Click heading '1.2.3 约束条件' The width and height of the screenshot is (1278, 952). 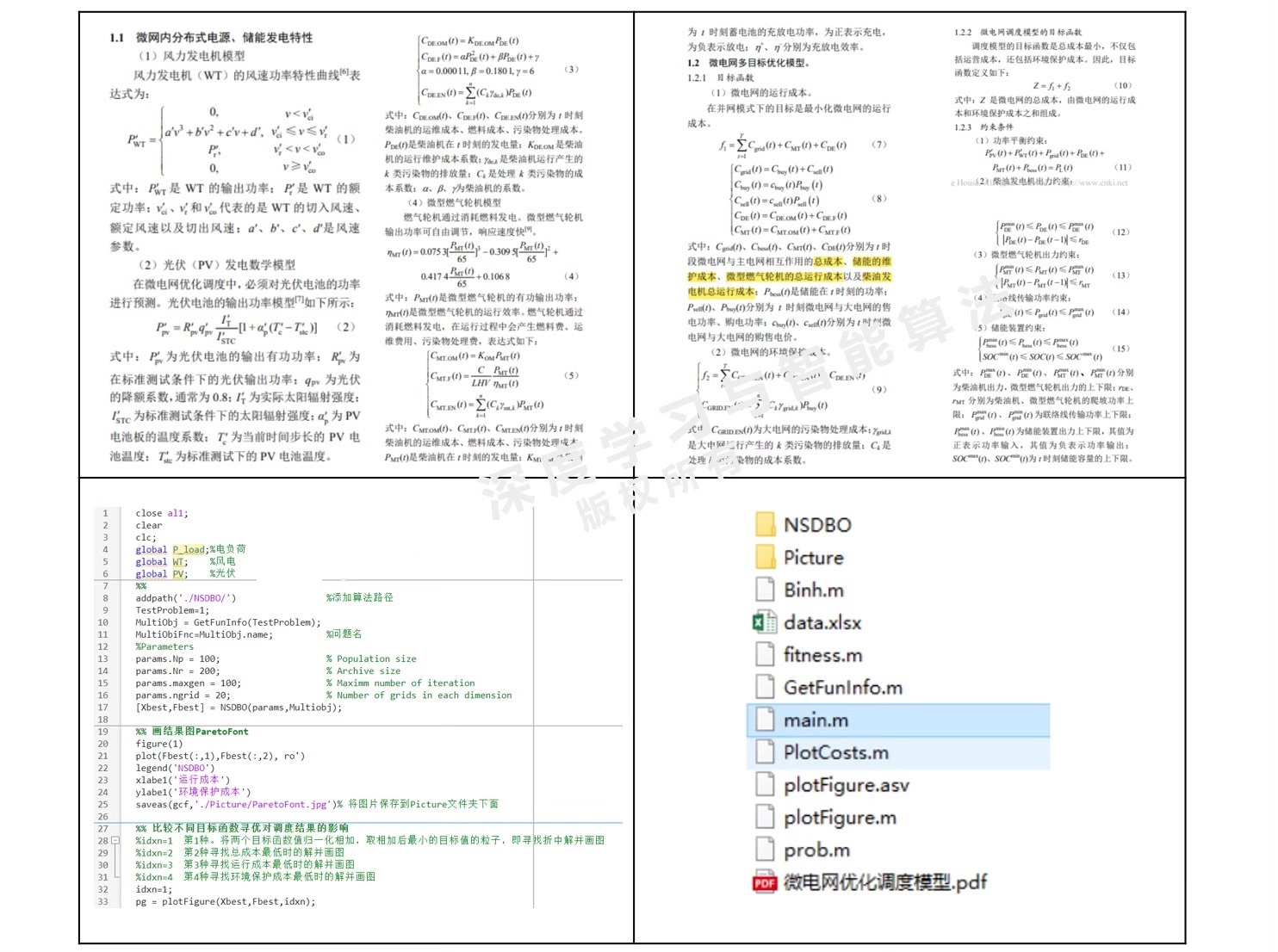tap(984, 127)
